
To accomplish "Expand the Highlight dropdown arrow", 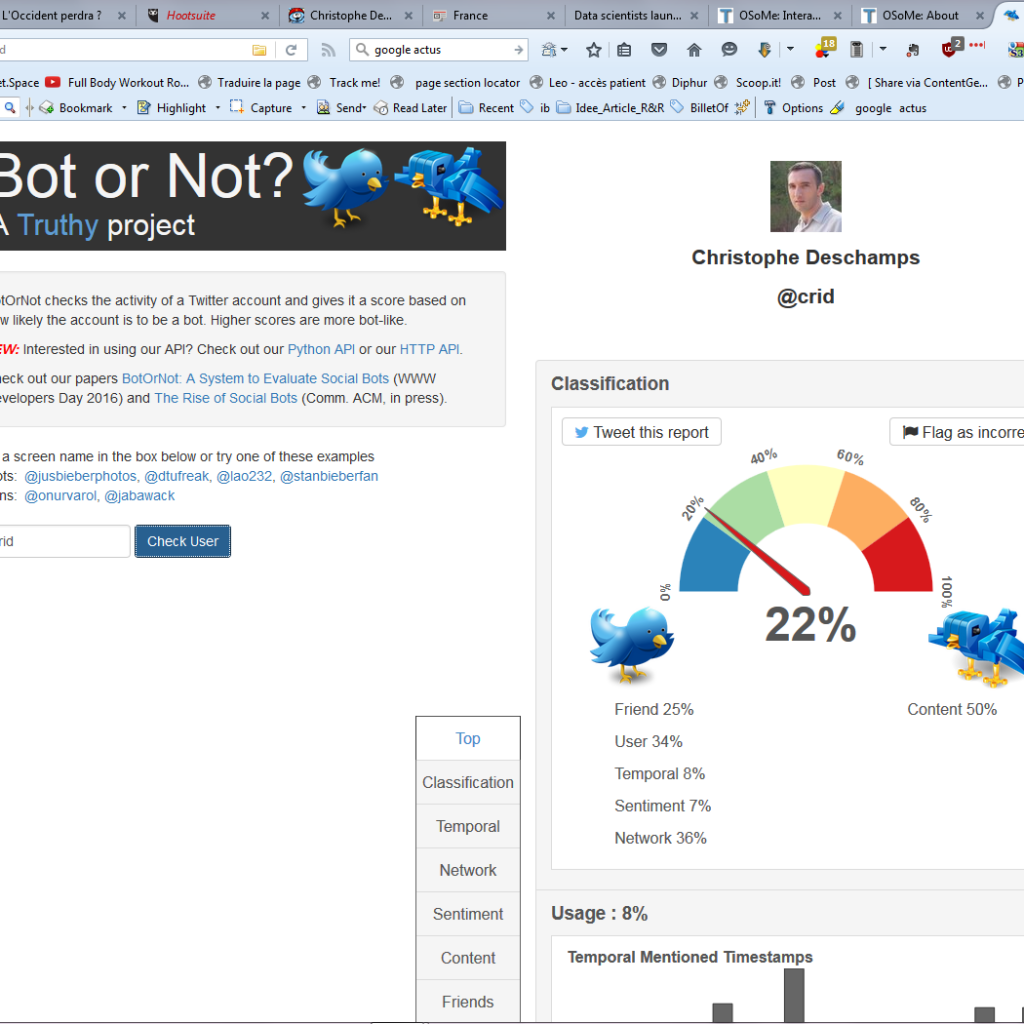I will [218, 108].
